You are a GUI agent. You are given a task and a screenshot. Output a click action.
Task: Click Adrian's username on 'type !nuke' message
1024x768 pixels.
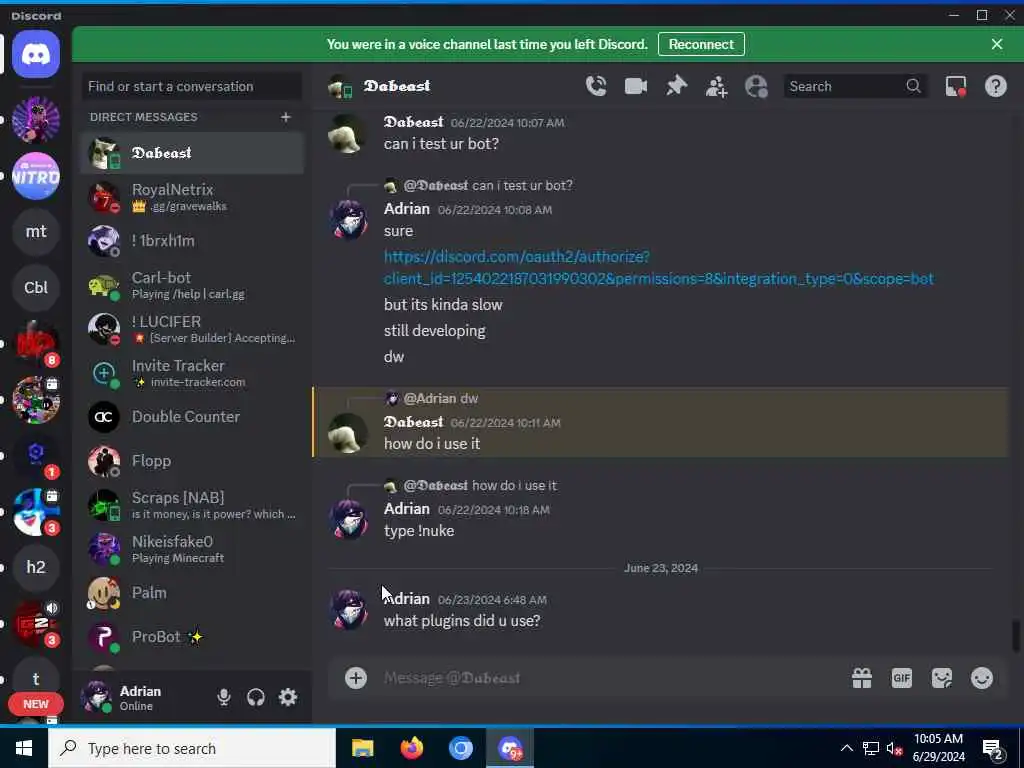tap(407, 509)
